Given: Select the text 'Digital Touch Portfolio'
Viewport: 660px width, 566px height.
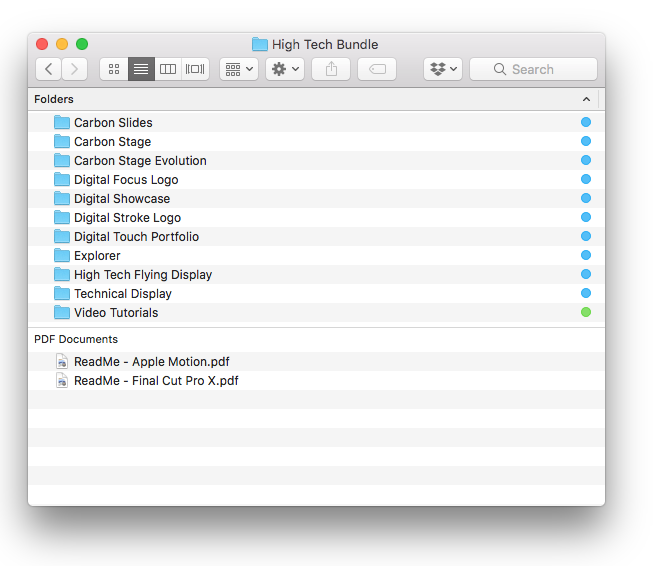Looking at the screenshot, I should click(136, 236).
